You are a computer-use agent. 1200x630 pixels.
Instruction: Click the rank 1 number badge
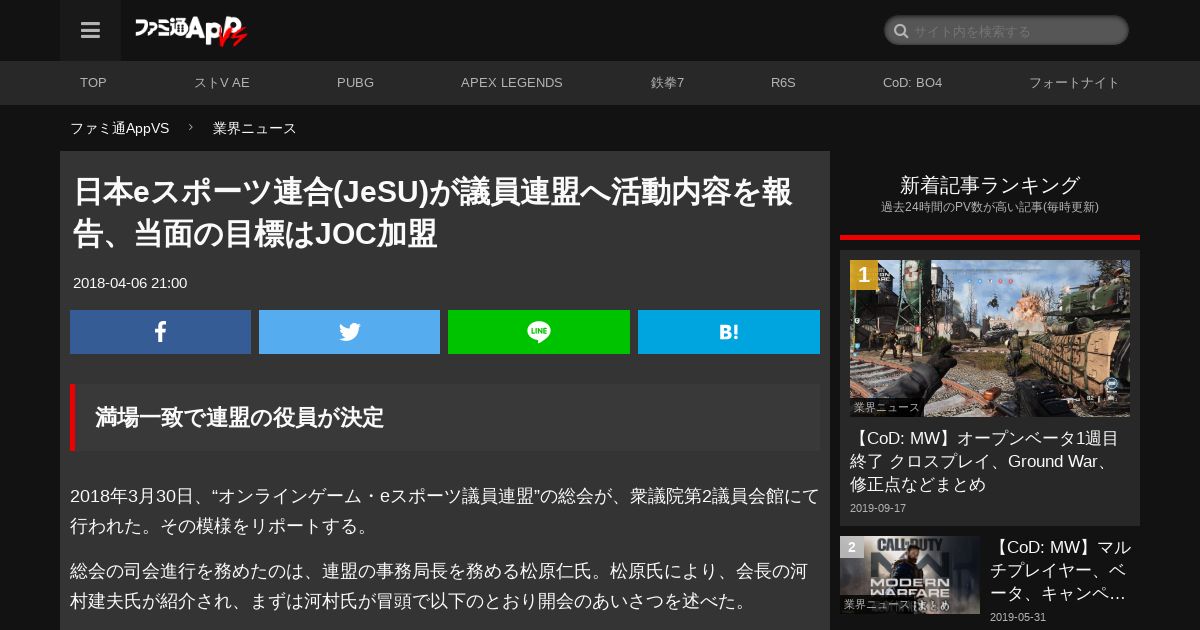tap(864, 275)
